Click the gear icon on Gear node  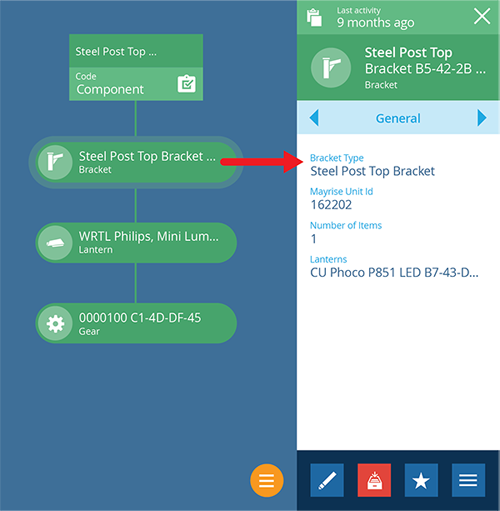55,323
